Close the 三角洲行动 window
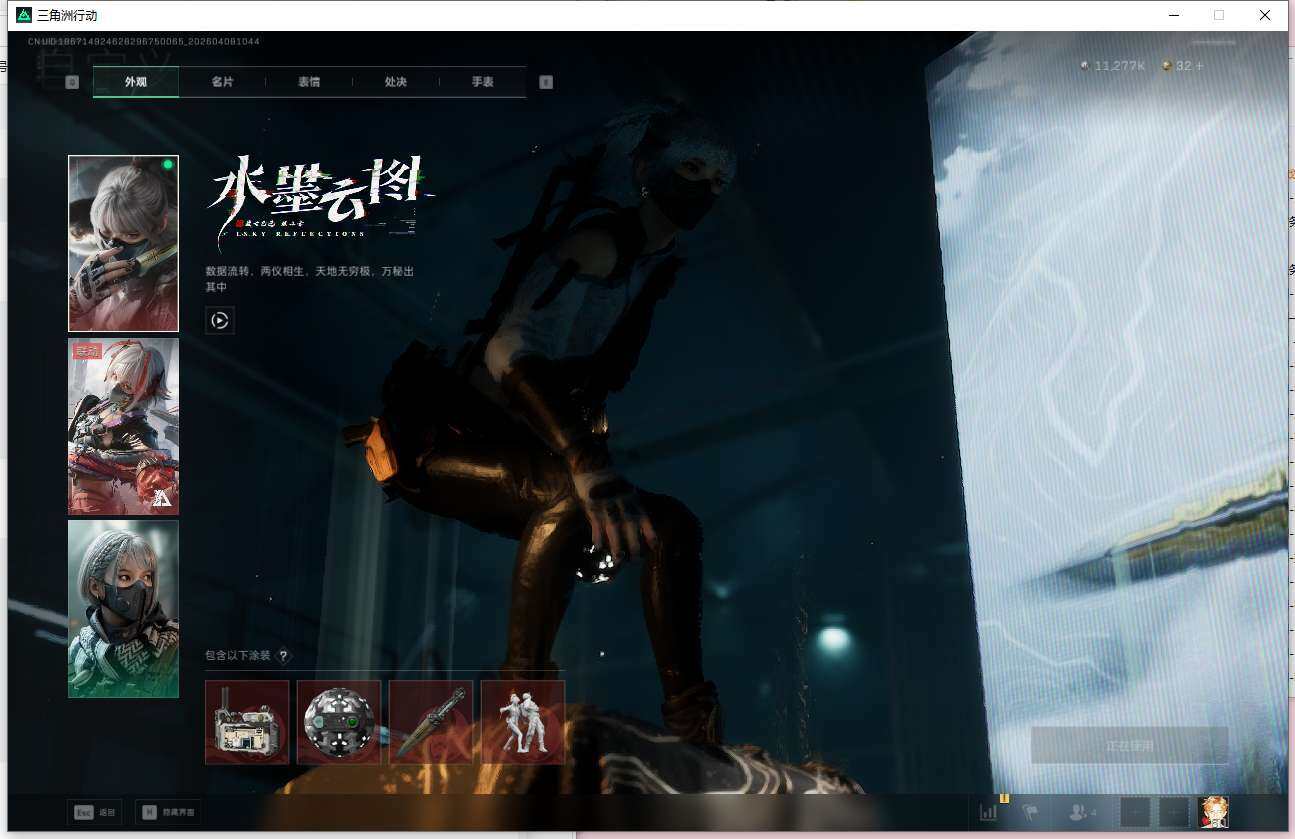 1265,15
